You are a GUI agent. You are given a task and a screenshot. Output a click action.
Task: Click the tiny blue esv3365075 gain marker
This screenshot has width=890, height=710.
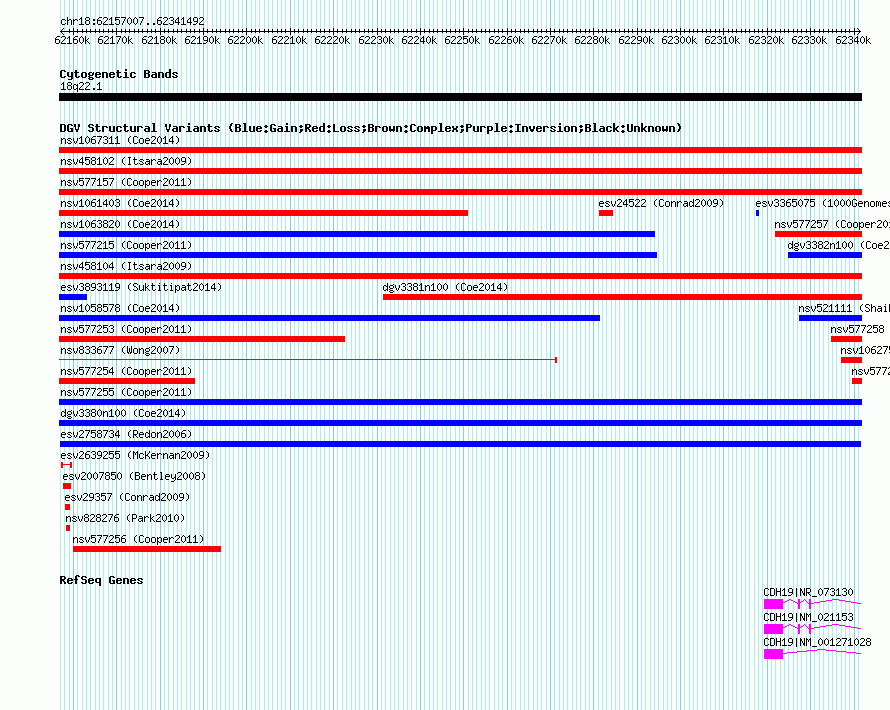point(757,213)
